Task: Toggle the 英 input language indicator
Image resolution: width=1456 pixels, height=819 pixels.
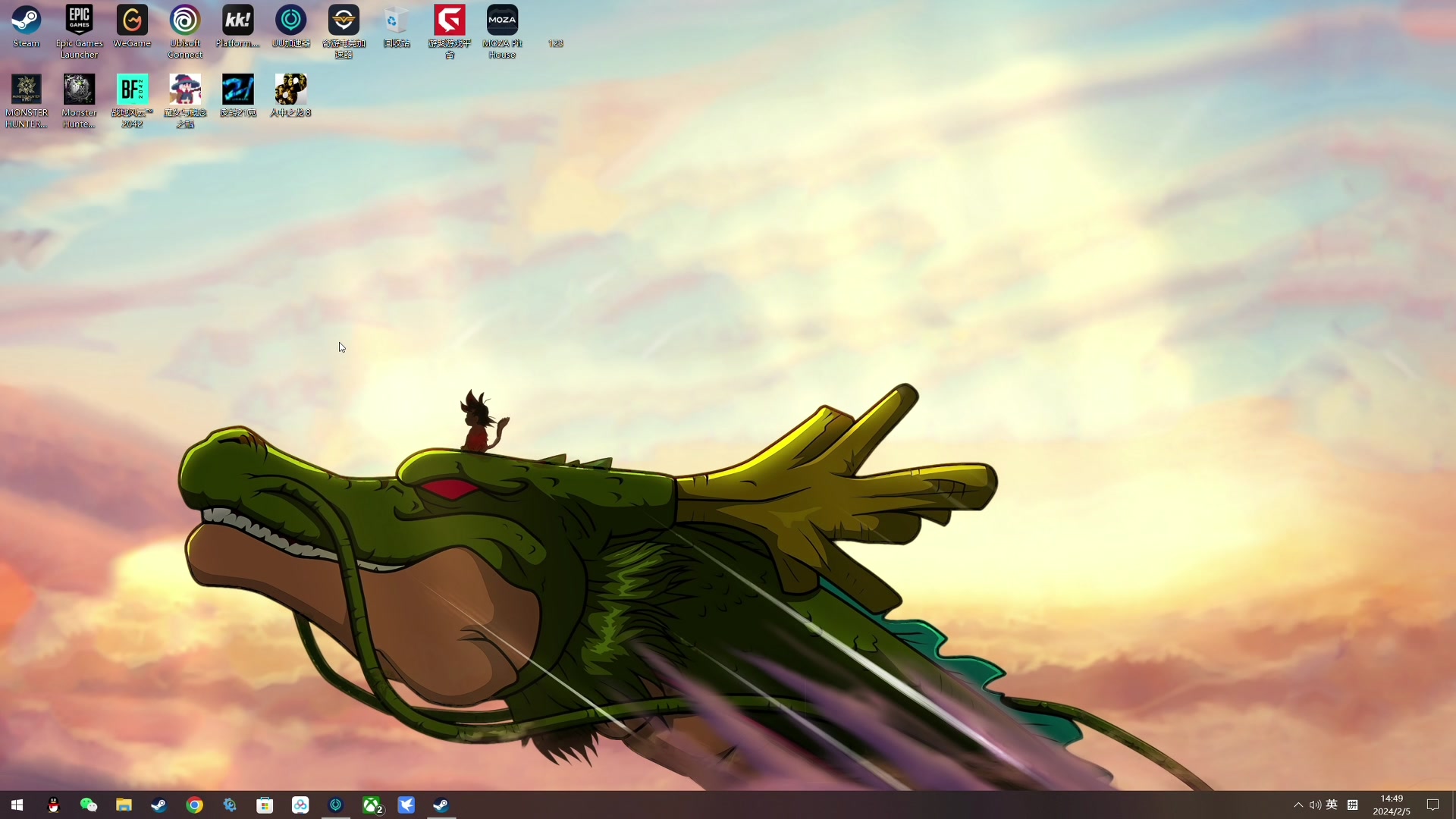Action: tap(1332, 805)
